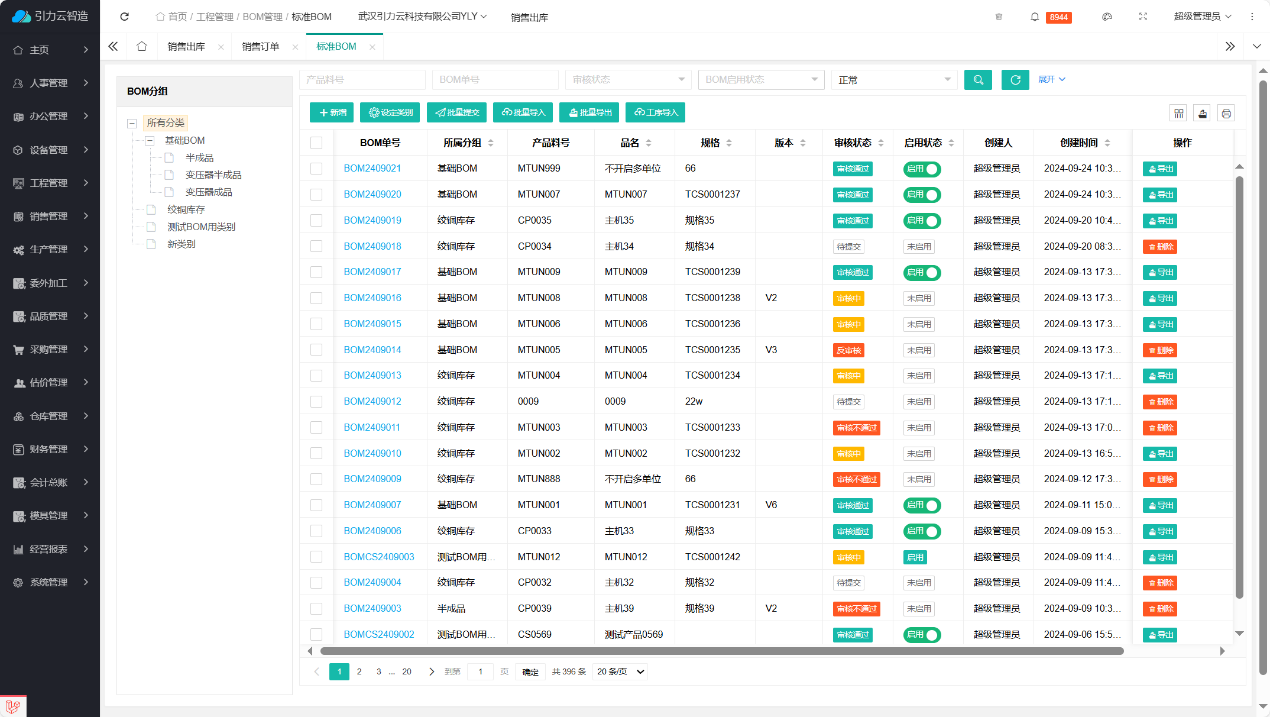Toggle enable switch for BOM2409021
This screenshot has width=1270, height=717.
pos(921,169)
